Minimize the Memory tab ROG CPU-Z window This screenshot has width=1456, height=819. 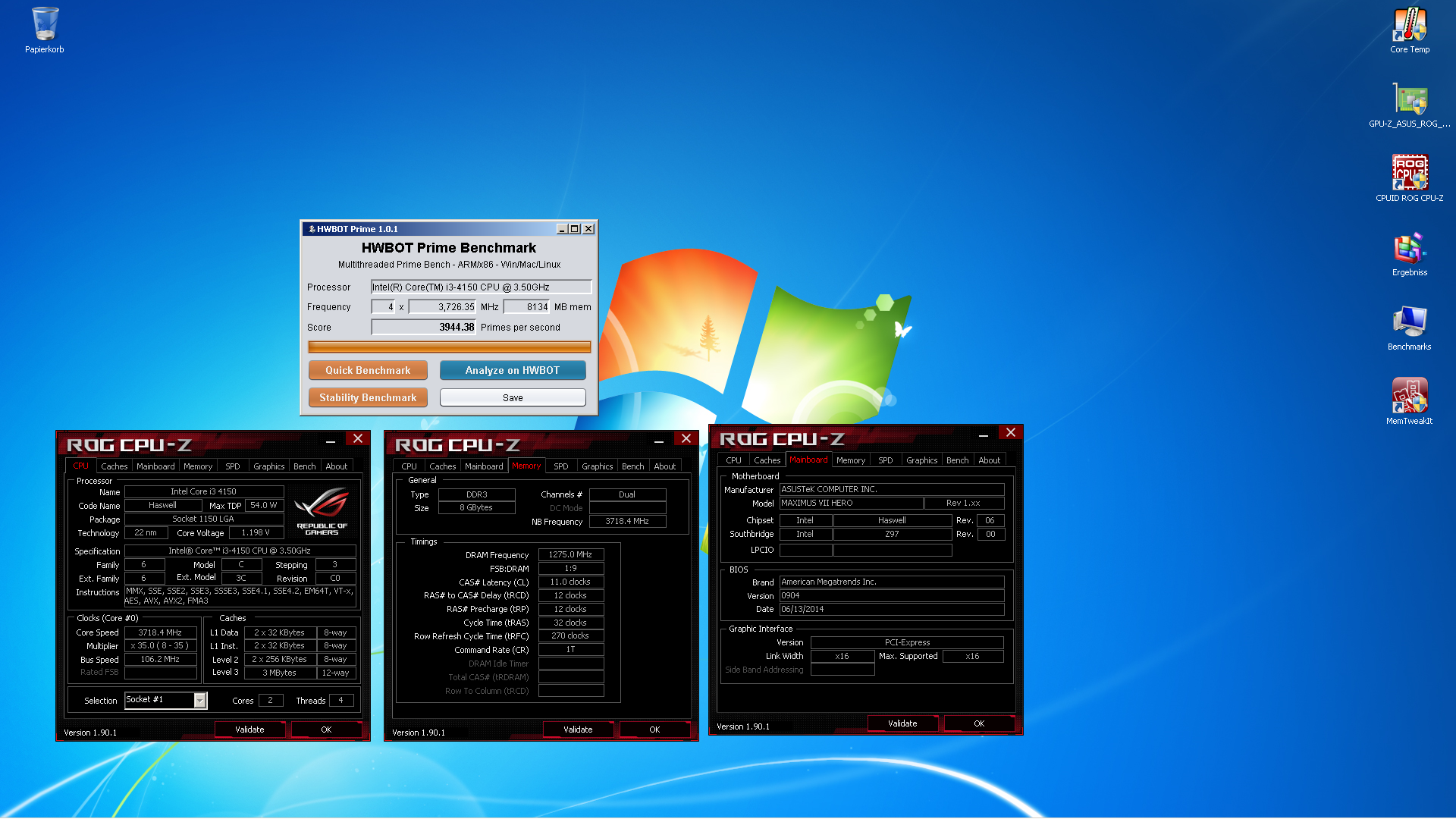pos(659,440)
